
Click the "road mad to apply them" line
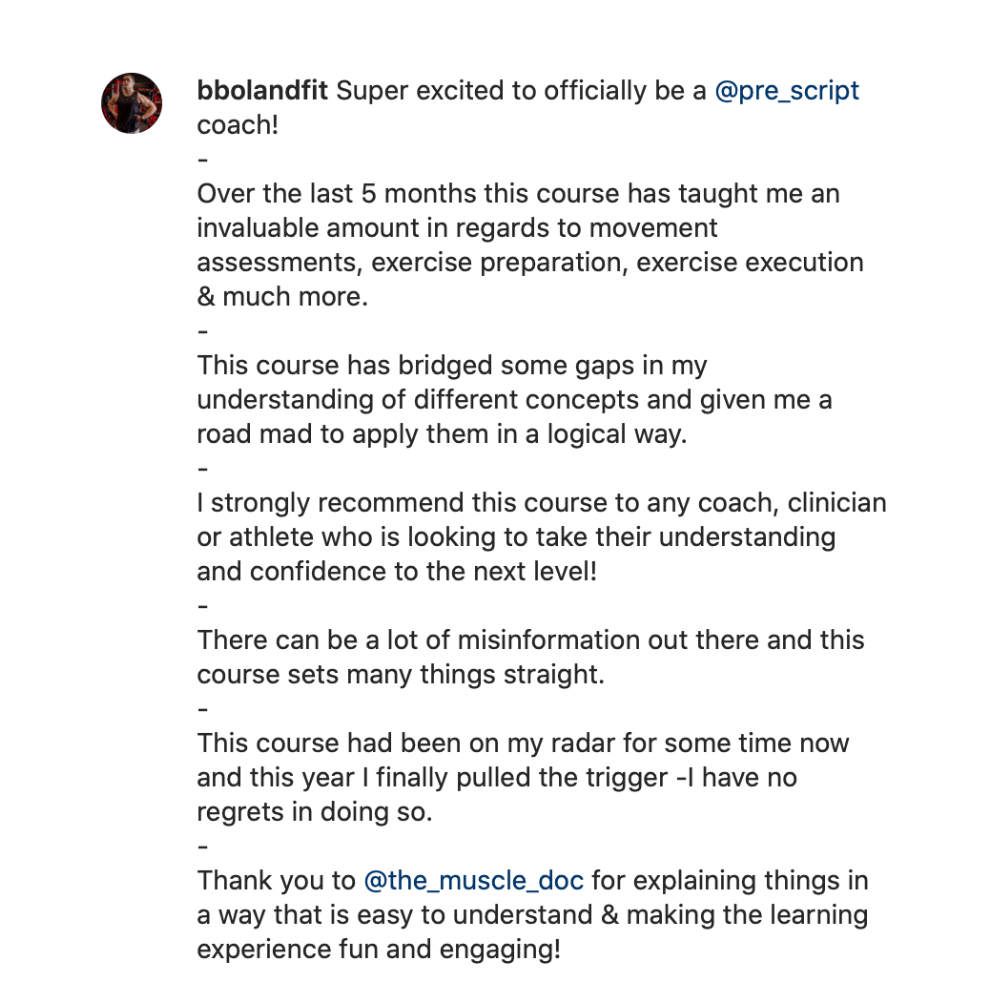click(442, 435)
